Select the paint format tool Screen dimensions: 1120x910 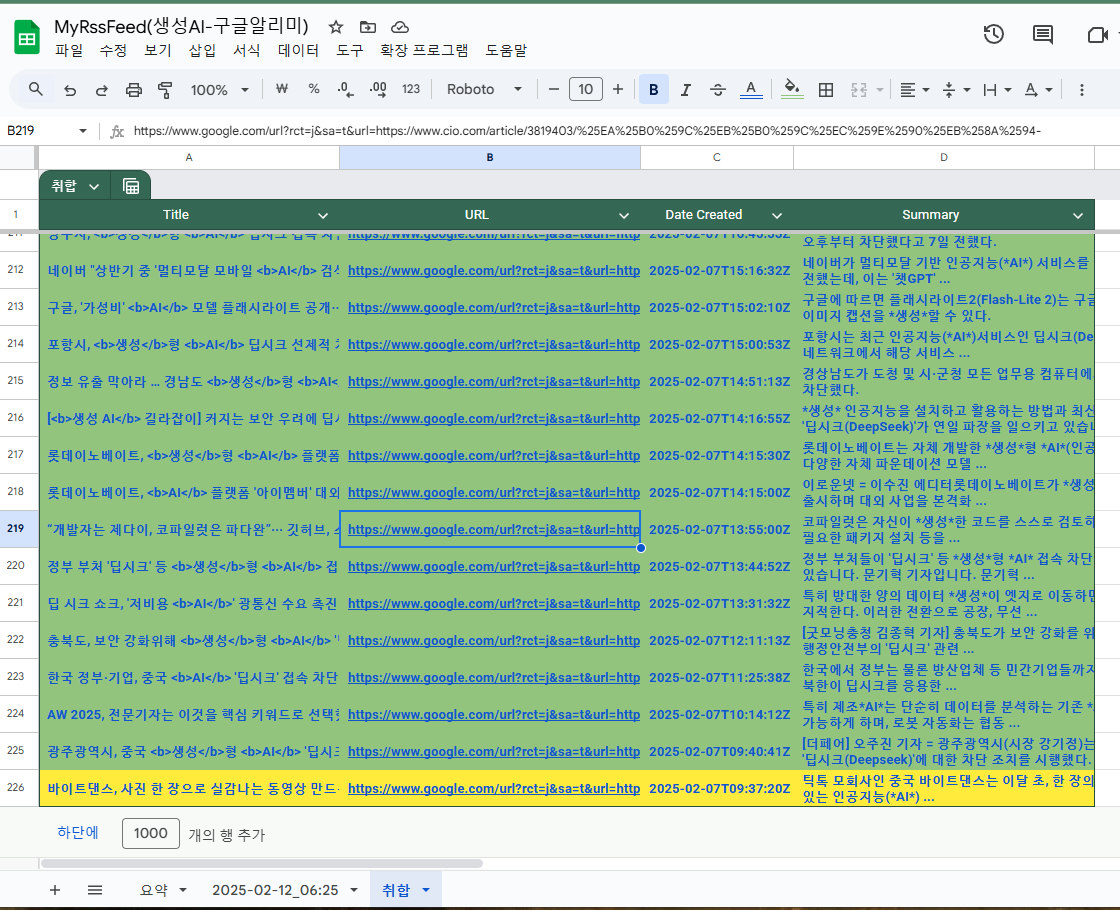(165, 90)
